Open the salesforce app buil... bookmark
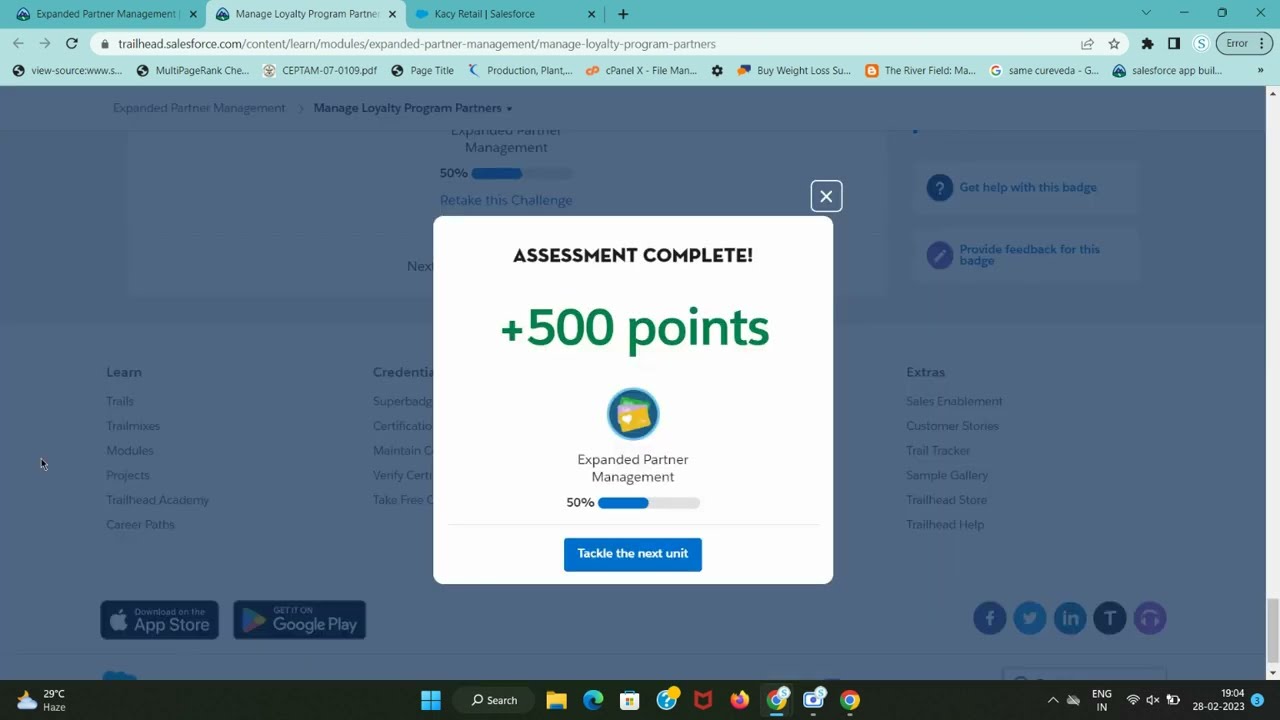Viewport: 1280px width, 720px height. pos(1167,71)
